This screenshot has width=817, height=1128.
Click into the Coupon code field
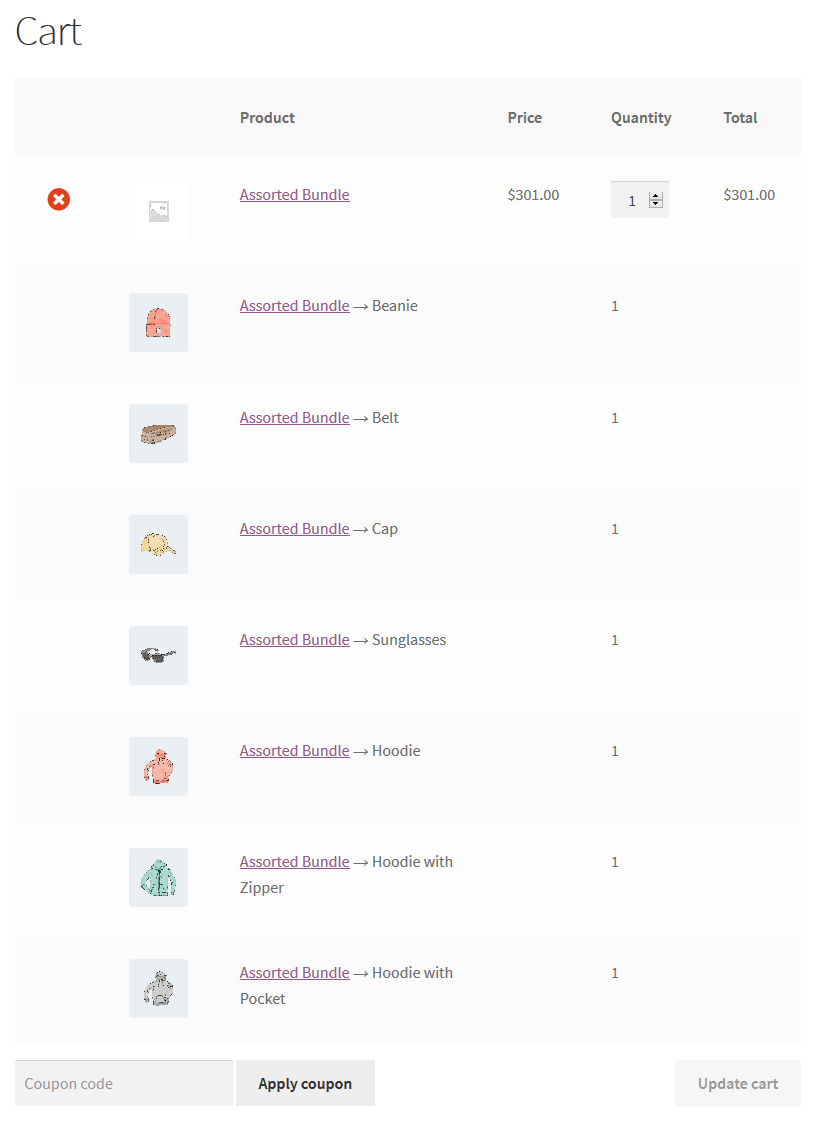123,1083
